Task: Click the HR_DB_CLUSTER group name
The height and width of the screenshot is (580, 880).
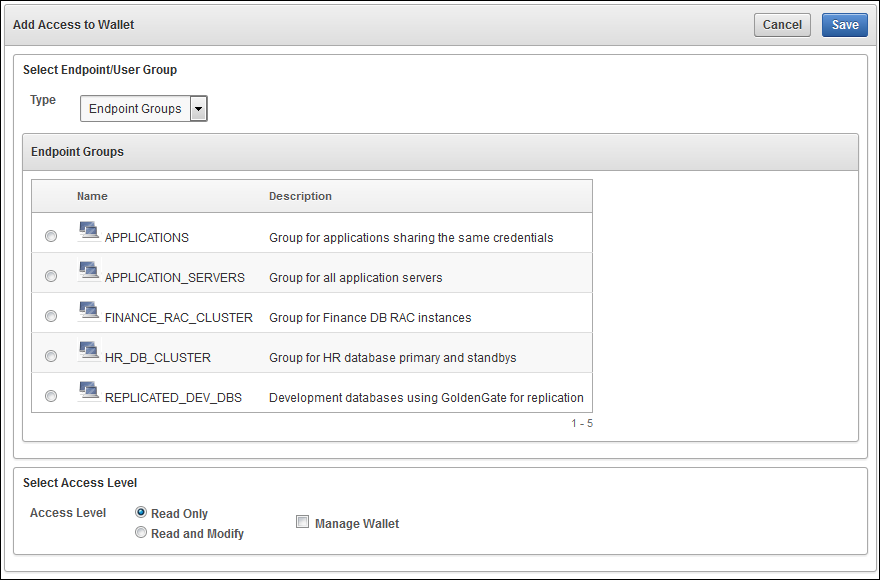Action: (x=158, y=357)
